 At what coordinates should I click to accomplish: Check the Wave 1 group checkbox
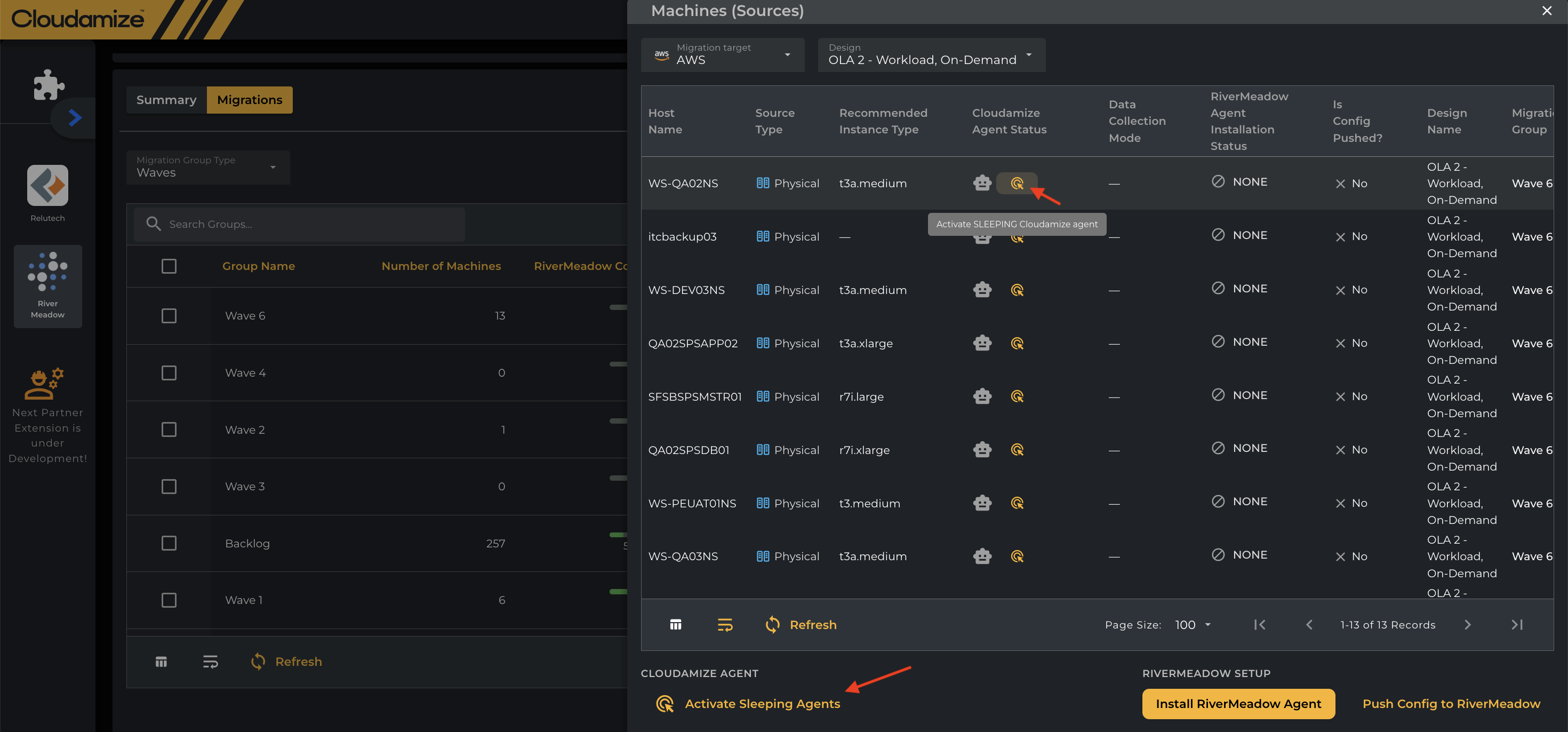169,600
